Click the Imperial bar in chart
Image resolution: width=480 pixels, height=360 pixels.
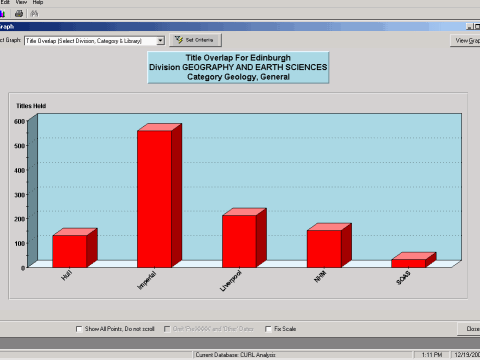pyautogui.click(x=155, y=199)
